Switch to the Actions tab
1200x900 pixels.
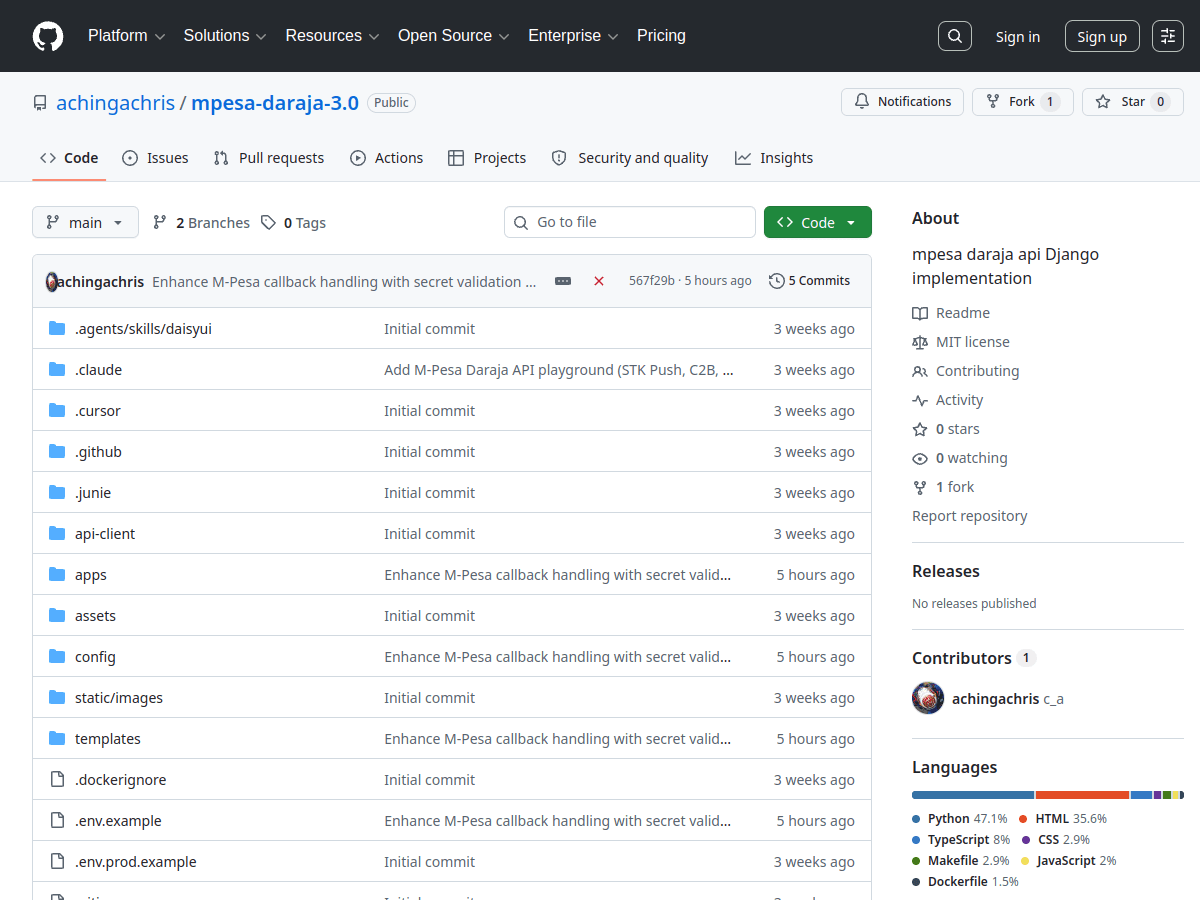(387, 158)
